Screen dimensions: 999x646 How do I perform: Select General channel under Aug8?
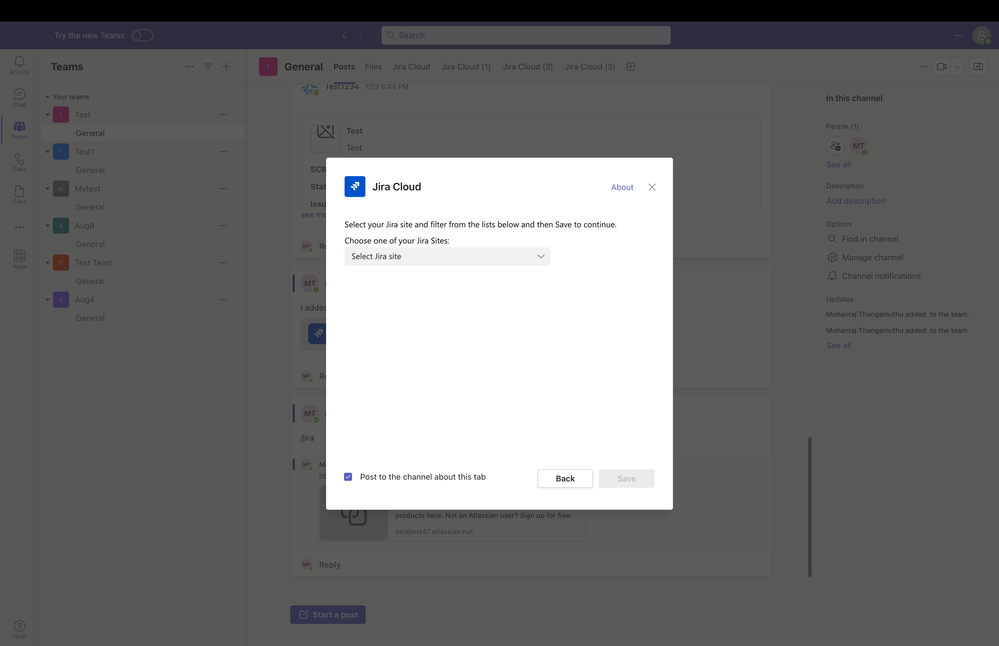point(90,244)
